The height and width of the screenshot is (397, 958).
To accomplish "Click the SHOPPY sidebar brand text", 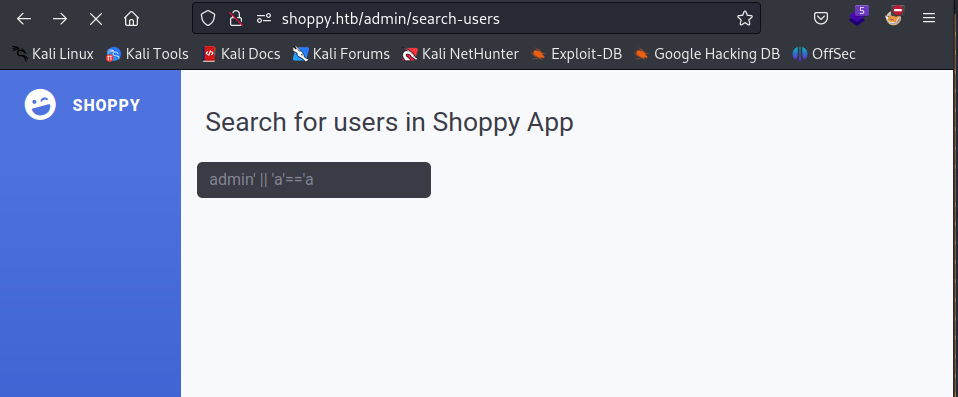I will 106,105.
